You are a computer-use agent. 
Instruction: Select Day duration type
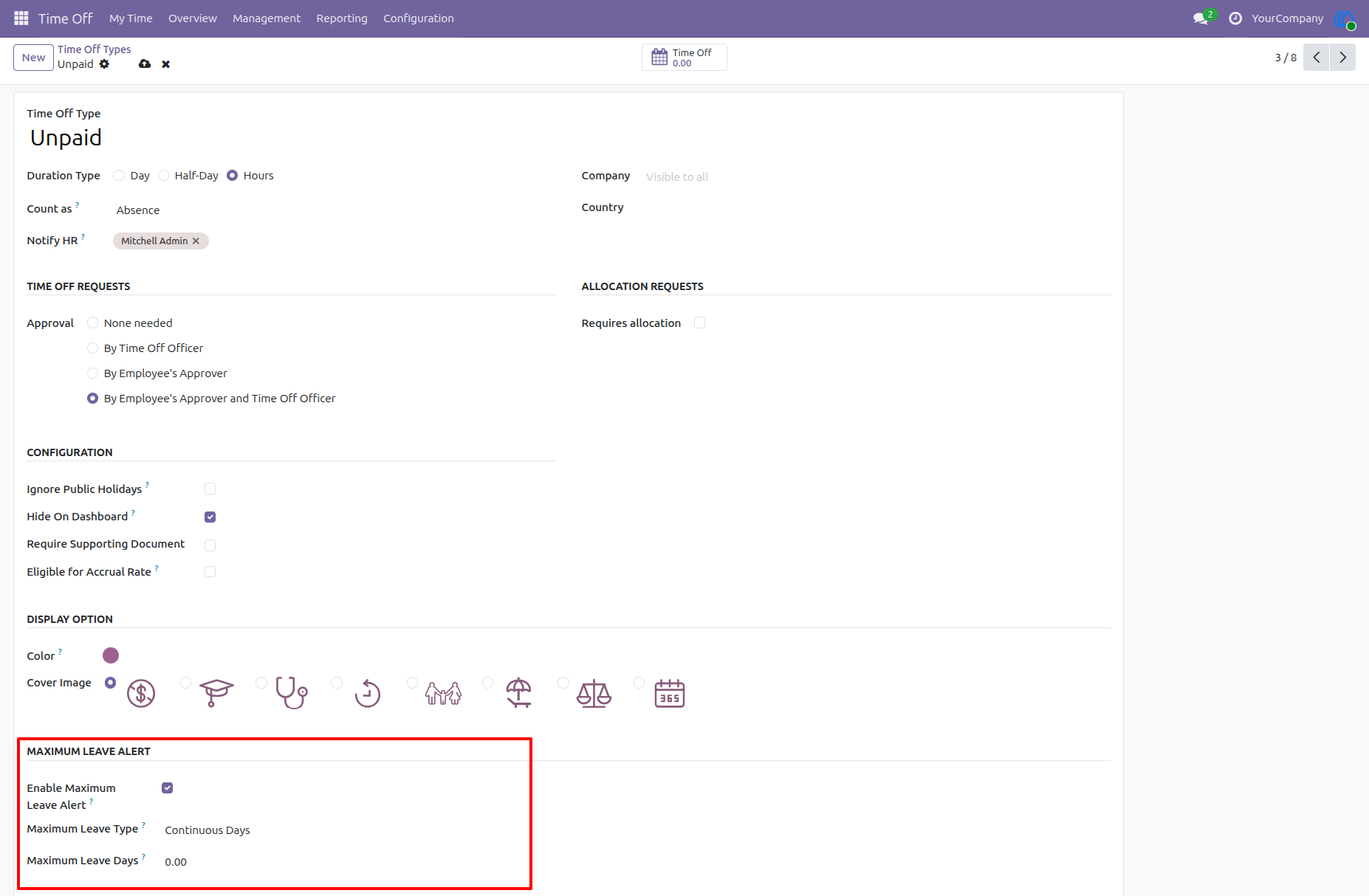tap(119, 176)
